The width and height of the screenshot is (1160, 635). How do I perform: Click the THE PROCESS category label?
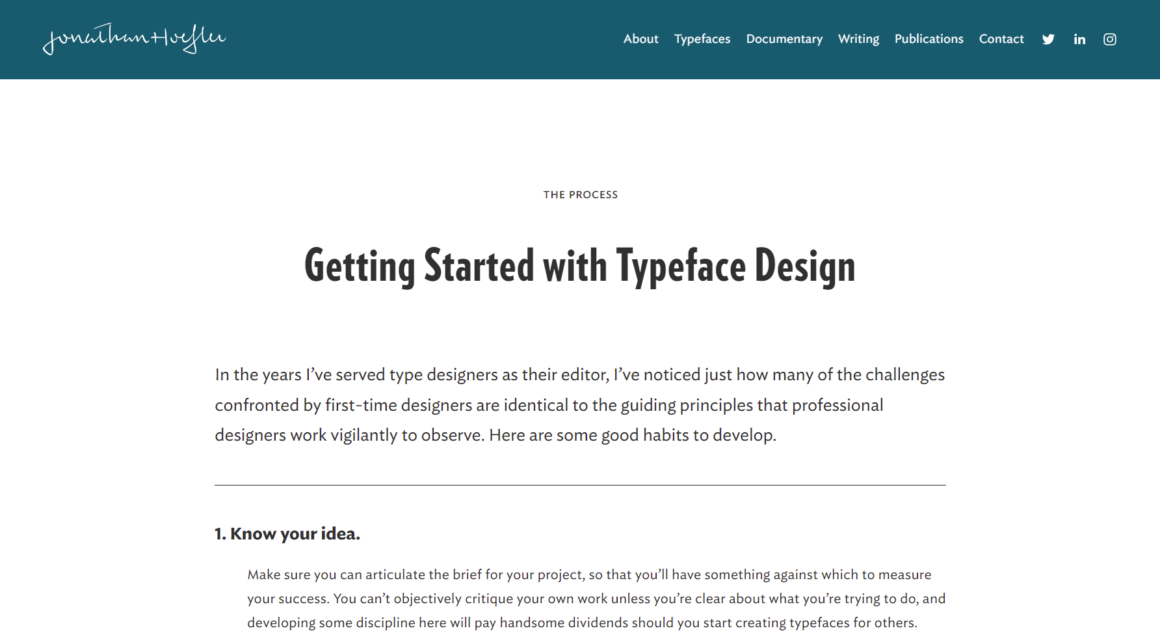click(580, 195)
